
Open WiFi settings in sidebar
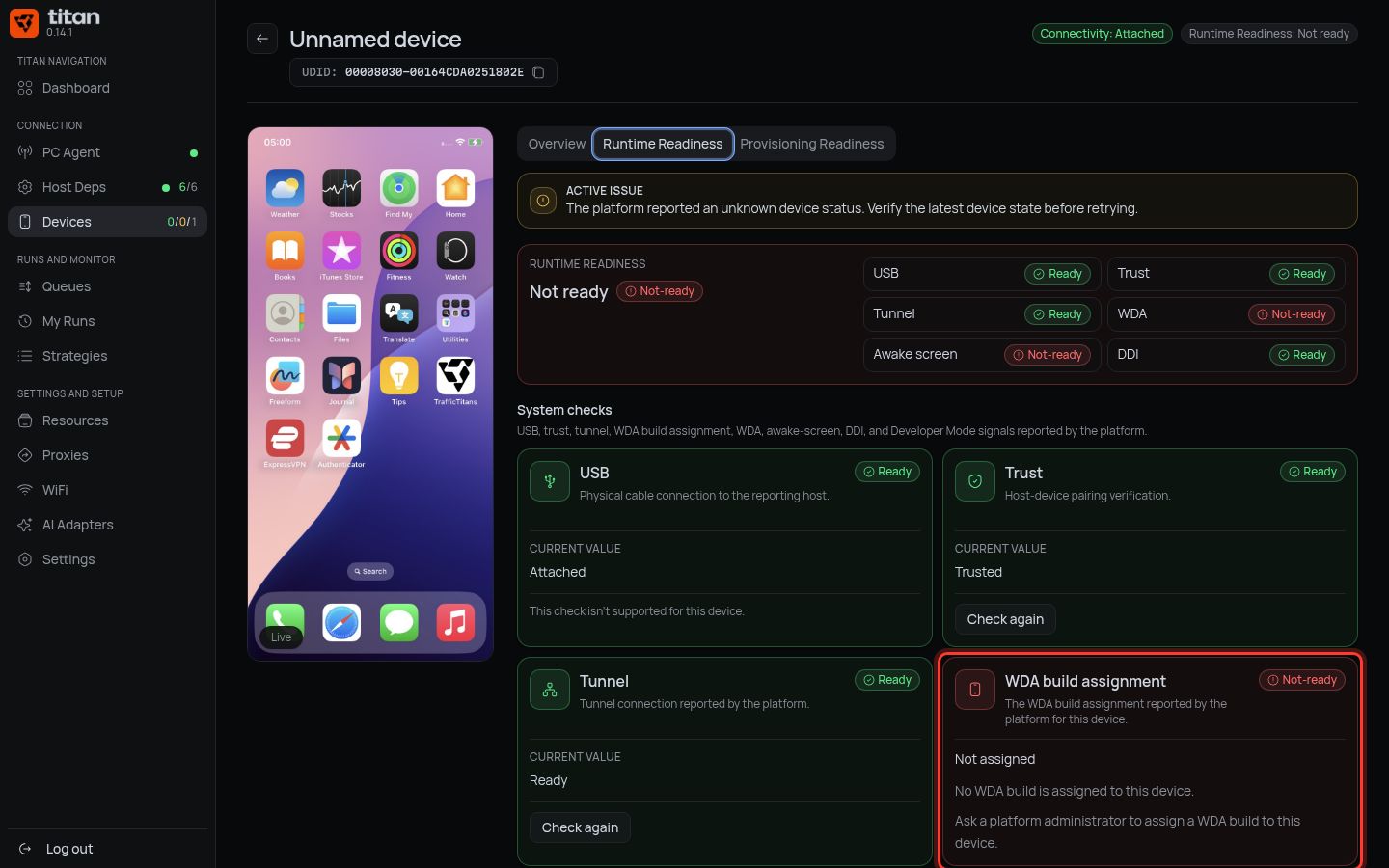click(x=107, y=490)
